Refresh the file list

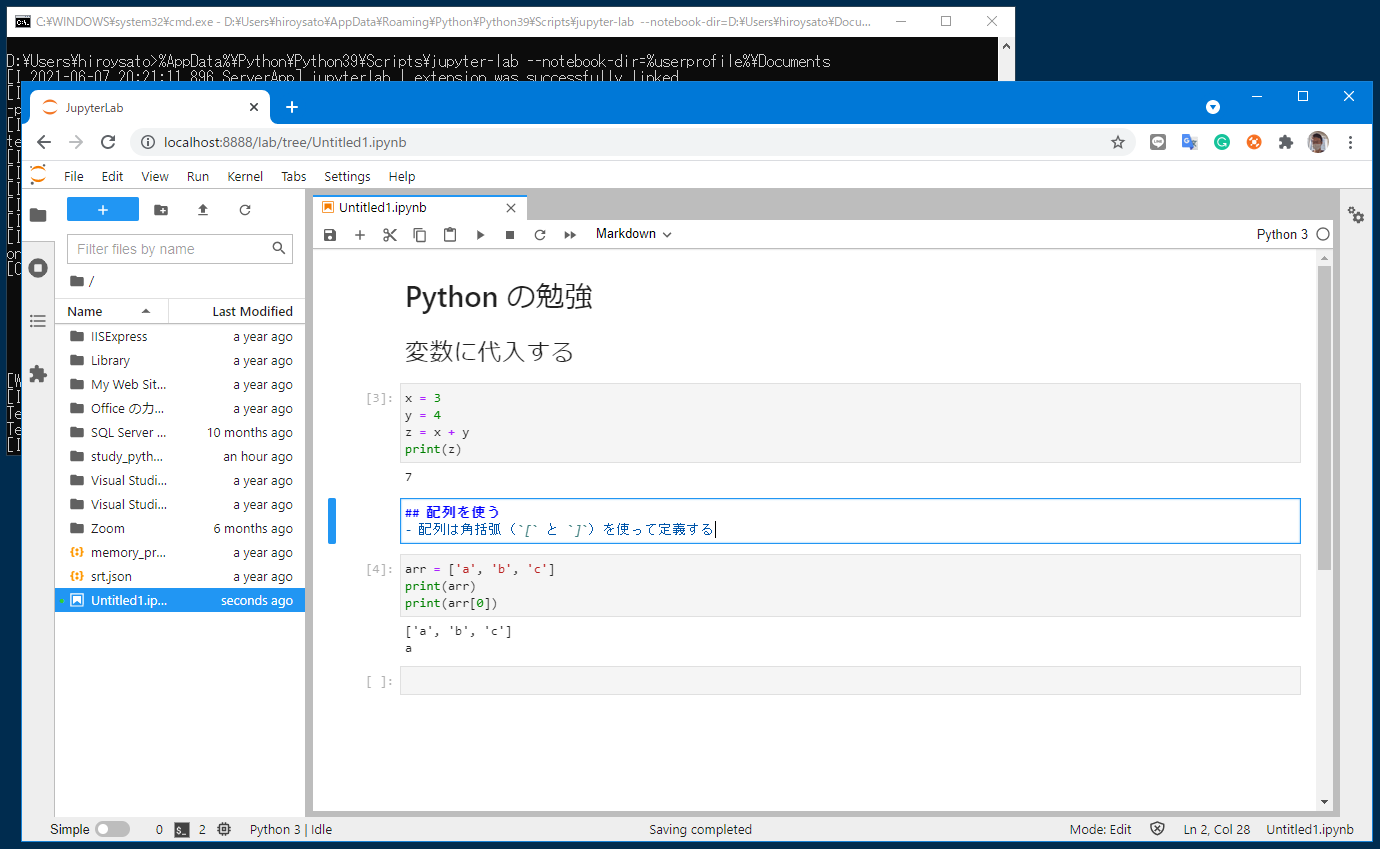pos(243,209)
